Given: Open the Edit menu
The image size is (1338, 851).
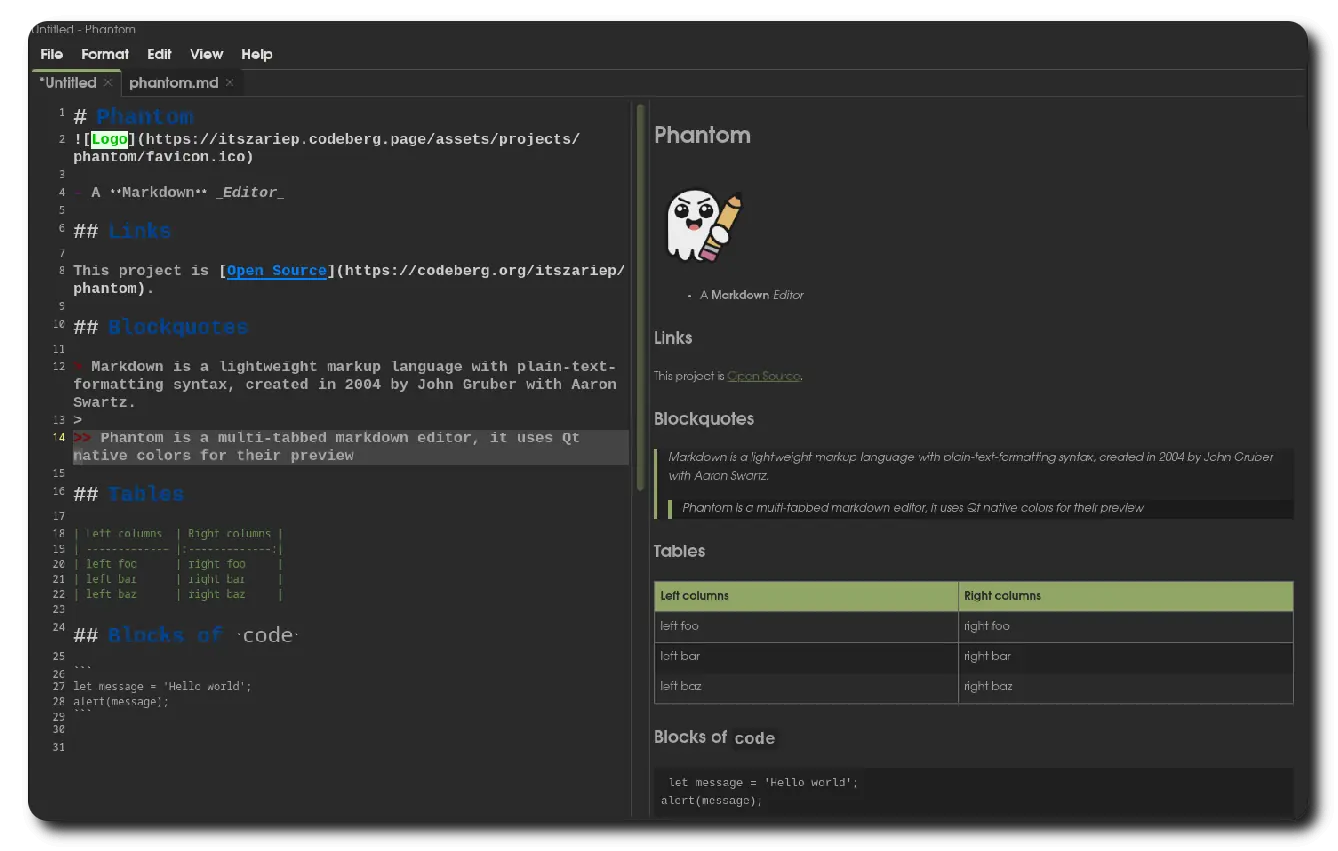Looking at the screenshot, I should 159,54.
